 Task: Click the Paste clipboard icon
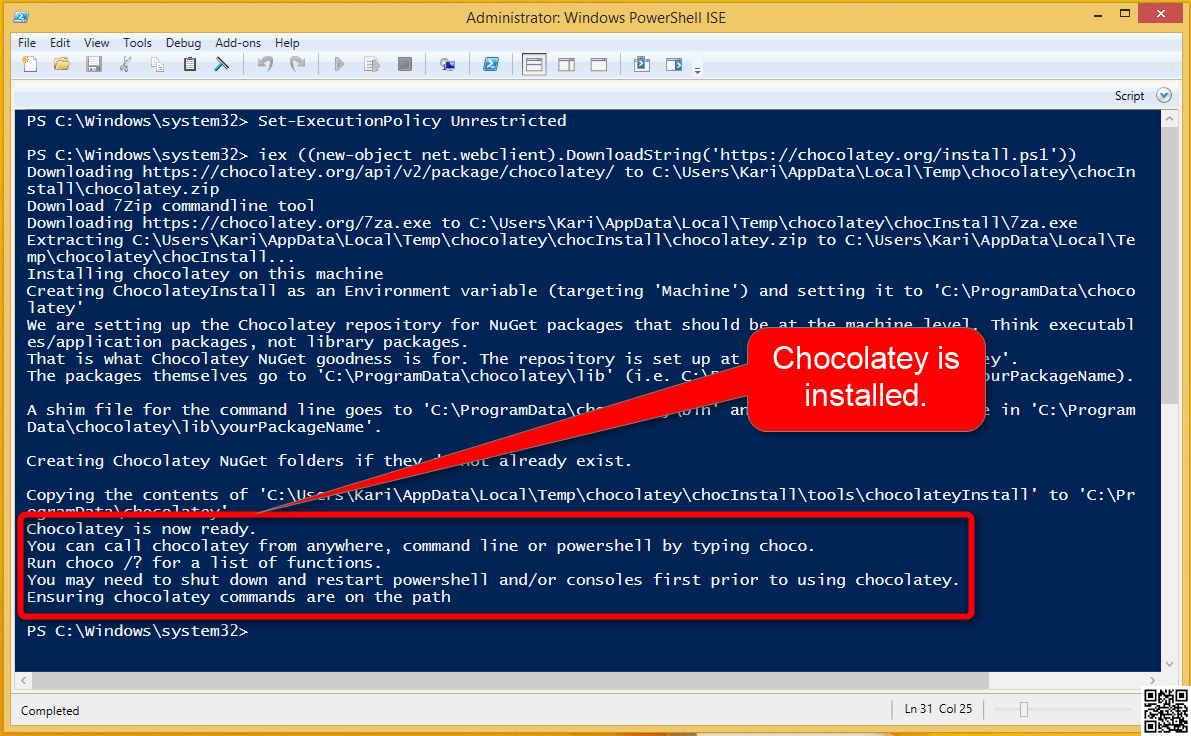(190, 65)
